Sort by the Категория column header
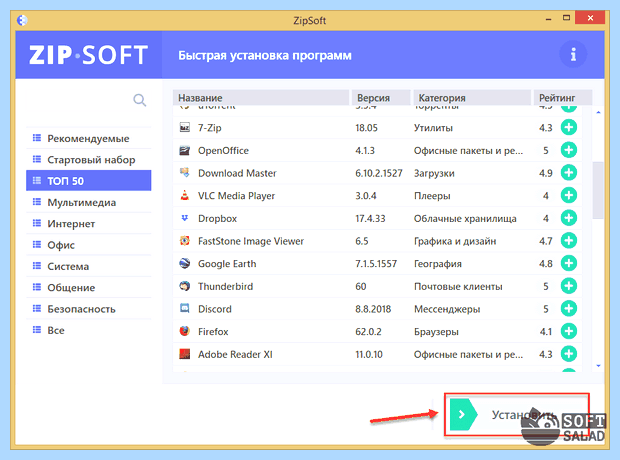 tap(472, 98)
